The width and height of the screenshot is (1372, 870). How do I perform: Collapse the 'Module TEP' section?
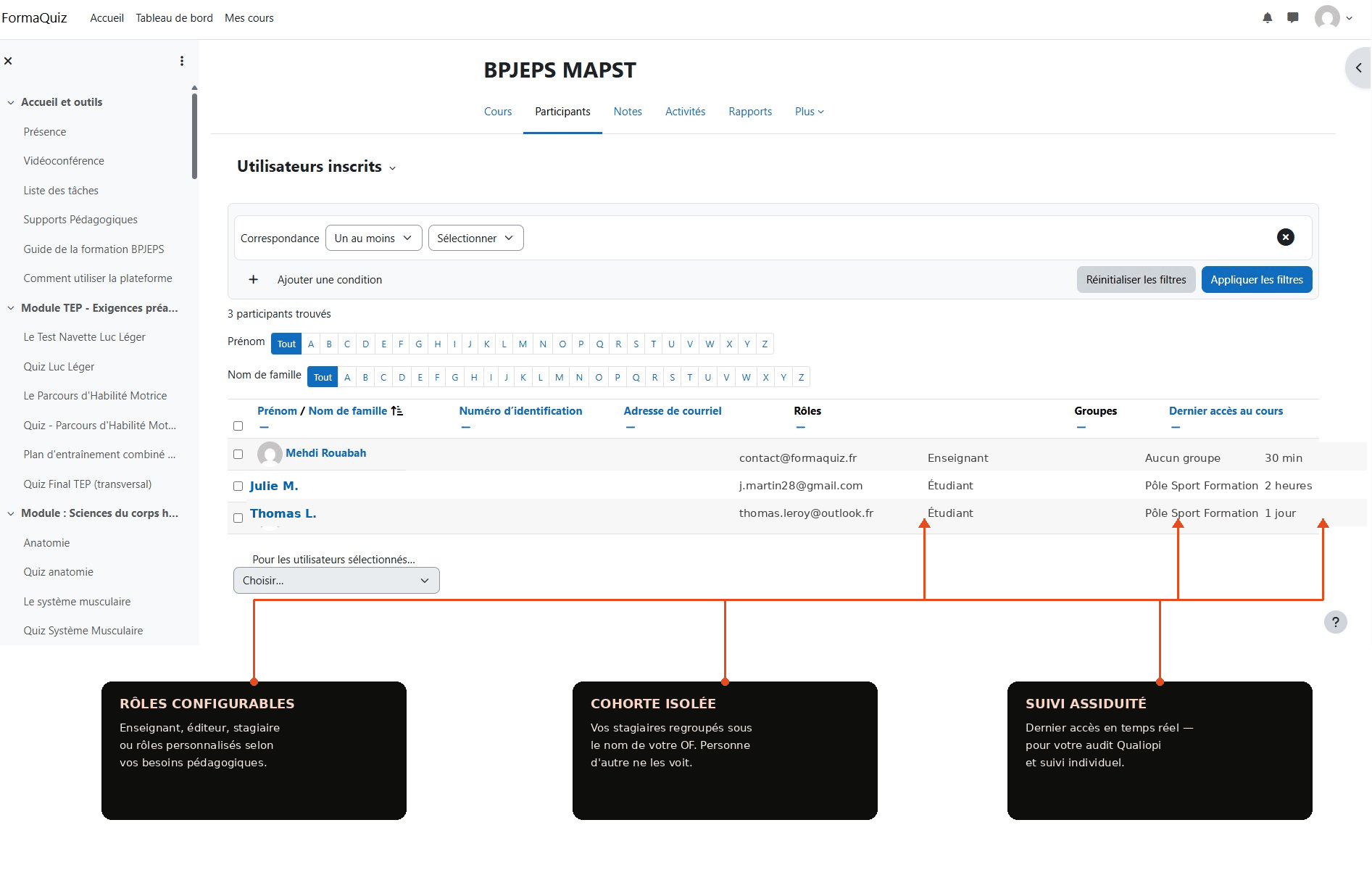(x=11, y=308)
